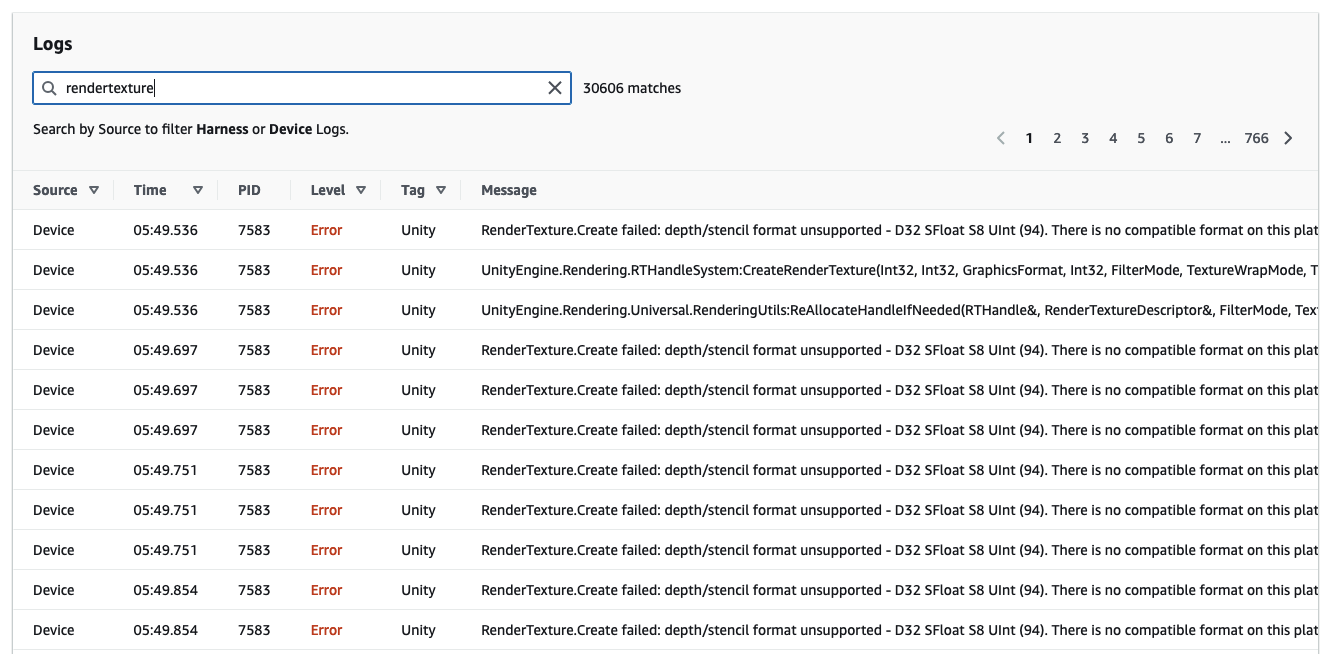
Task: Jump to last page 766
Action: click(x=1256, y=138)
